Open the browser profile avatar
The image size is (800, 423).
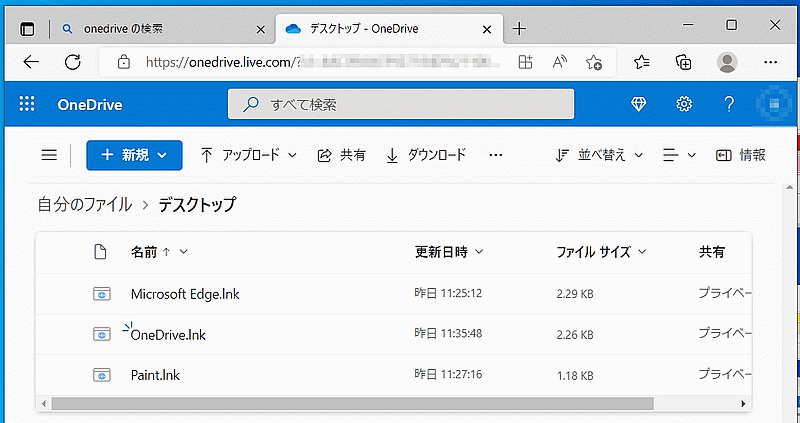click(x=727, y=62)
